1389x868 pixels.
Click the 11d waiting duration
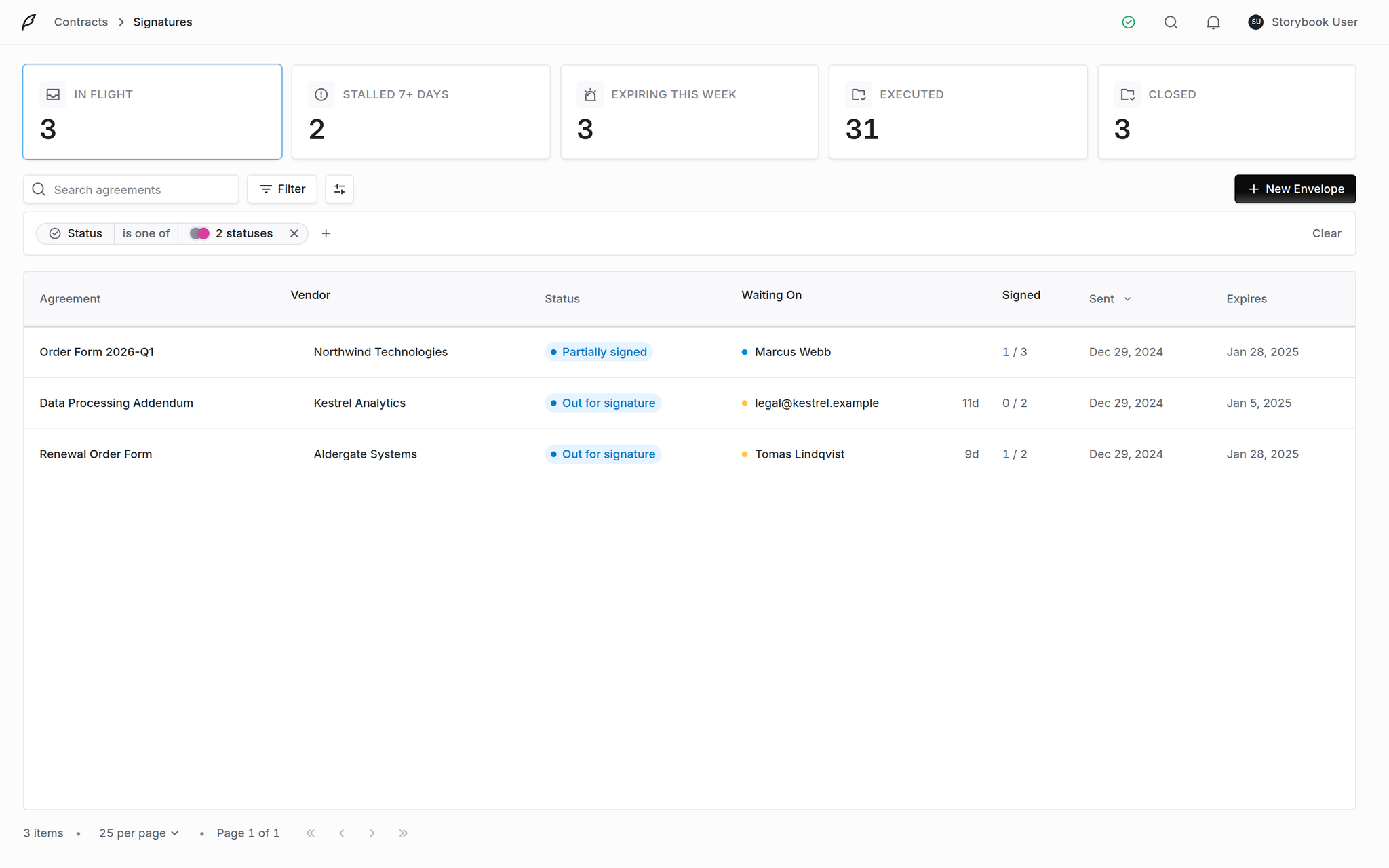pyautogui.click(x=971, y=403)
